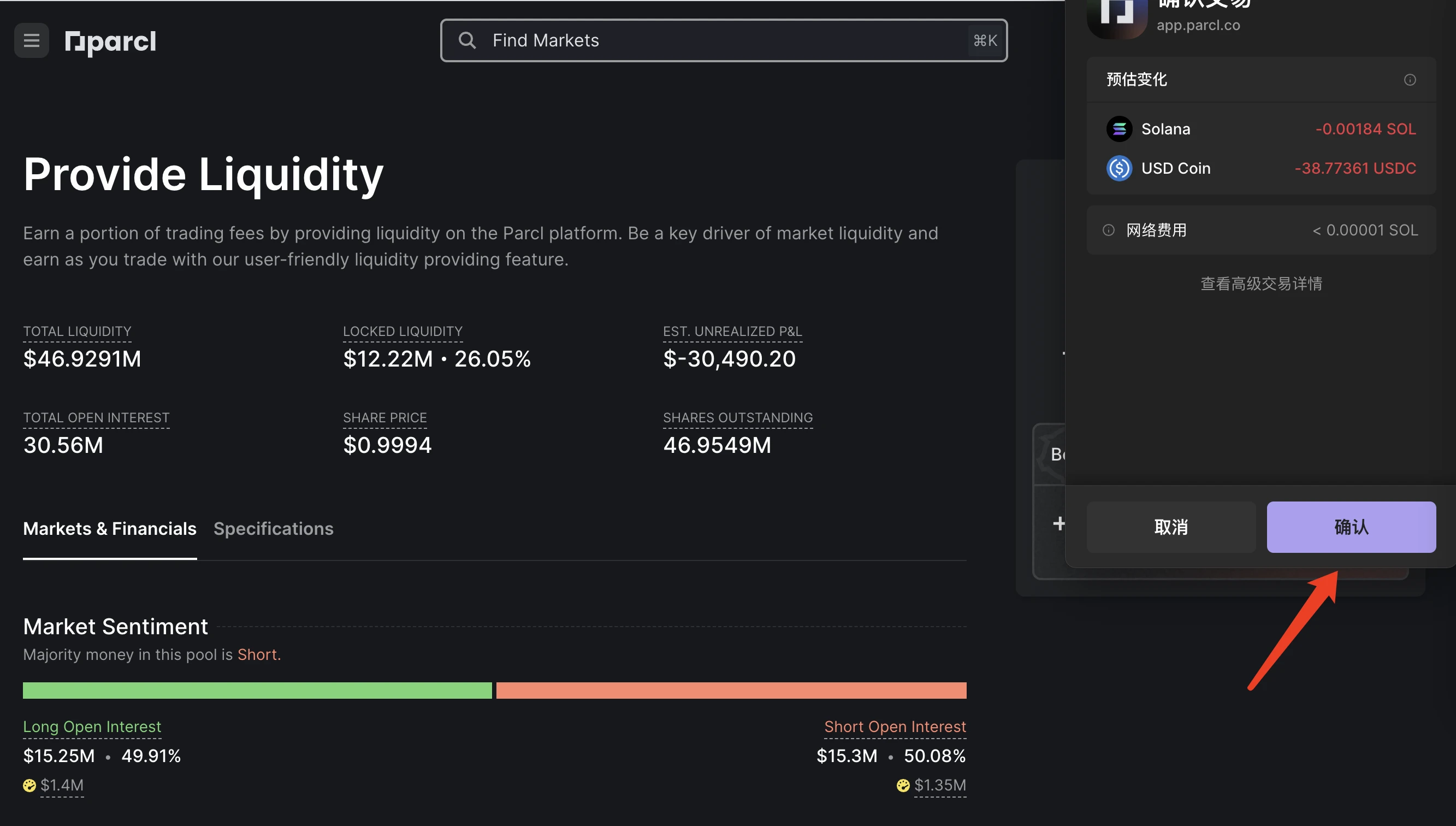Select the Markets & Financials tab
Viewport: 1456px width, 826px height.
109,529
